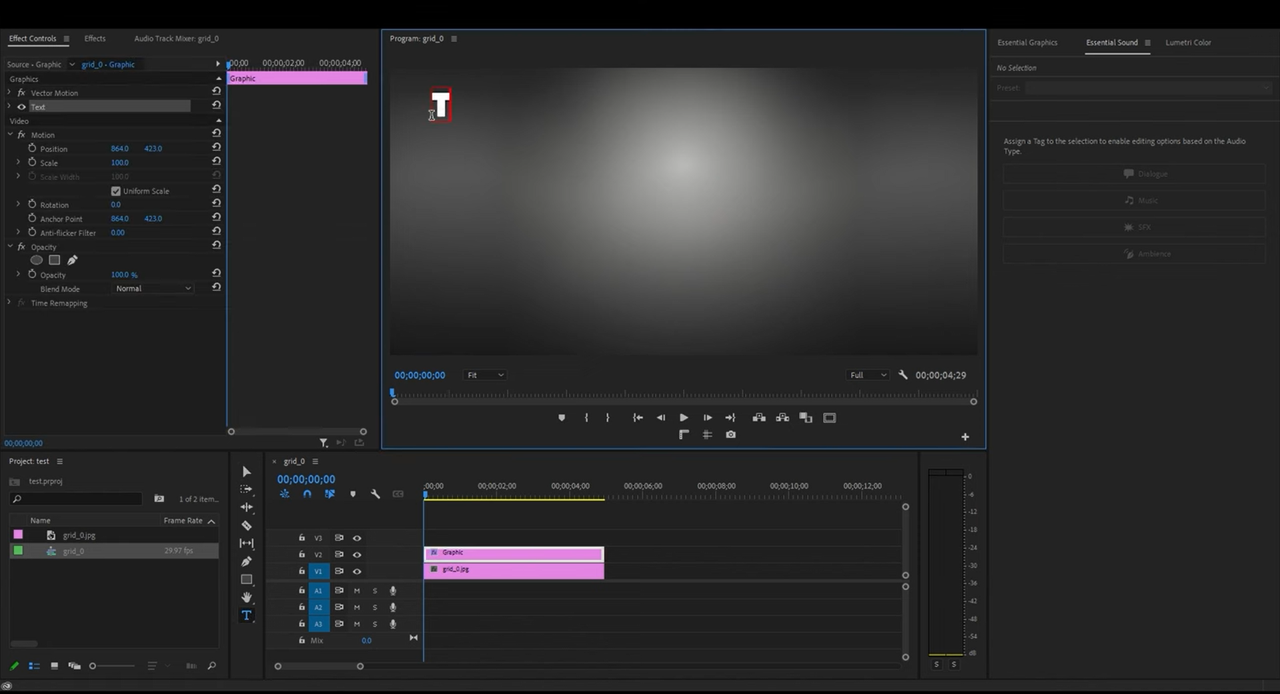Enable voice-over record on A3
The width and height of the screenshot is (1280, 694).
click(393, 624)
